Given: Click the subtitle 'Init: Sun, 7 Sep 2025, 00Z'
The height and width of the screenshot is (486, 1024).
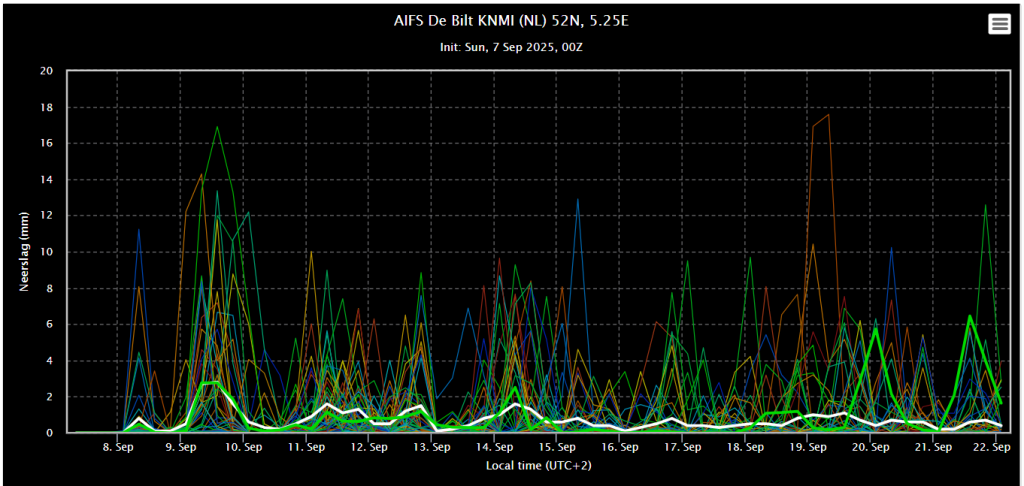Looking at the screenshot, I should [x=512, y=48].
